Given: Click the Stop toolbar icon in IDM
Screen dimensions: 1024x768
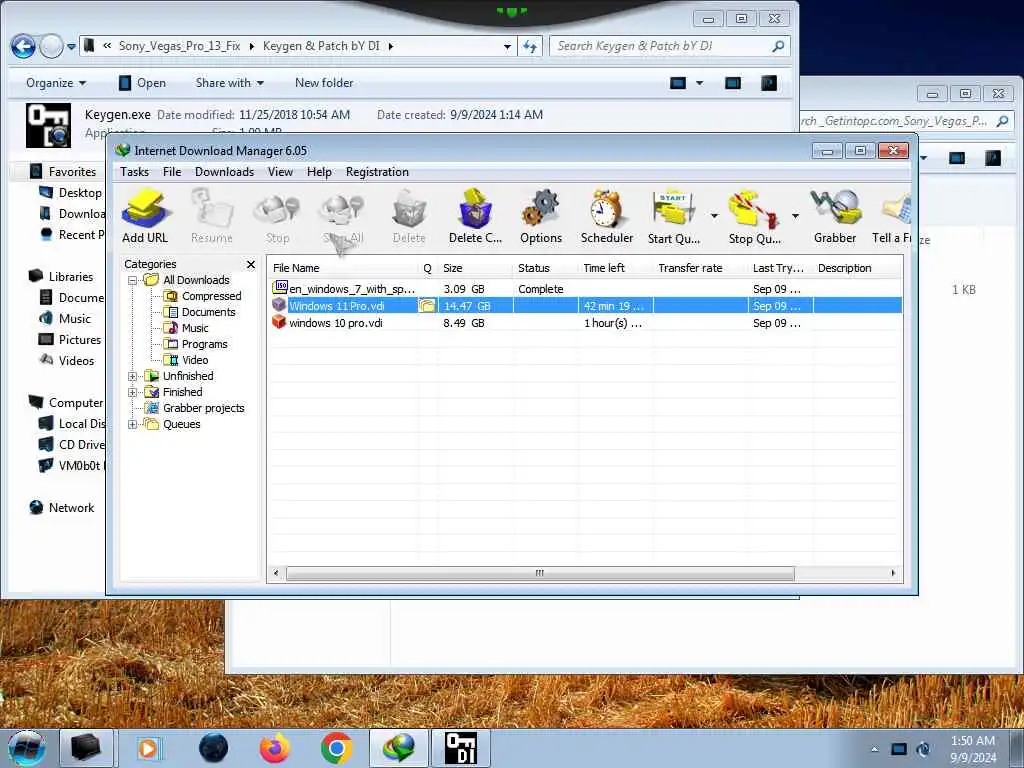Looking at the screenshot, I should (x=278, y=216).
